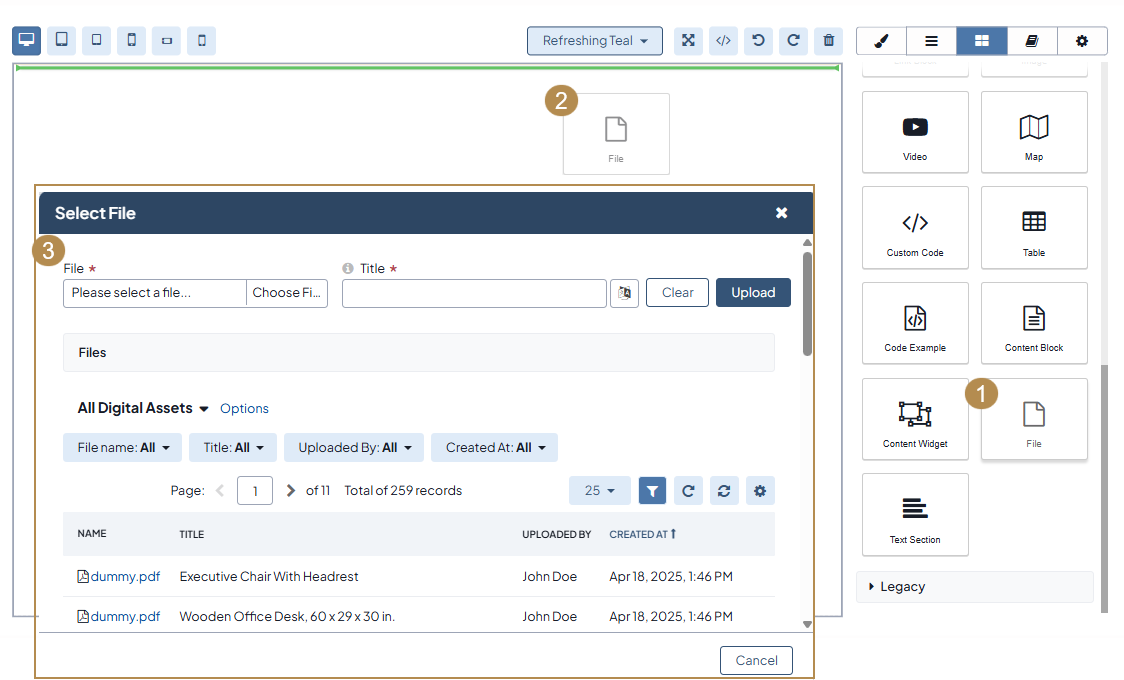Delete content with trash icon

point(828,41)
